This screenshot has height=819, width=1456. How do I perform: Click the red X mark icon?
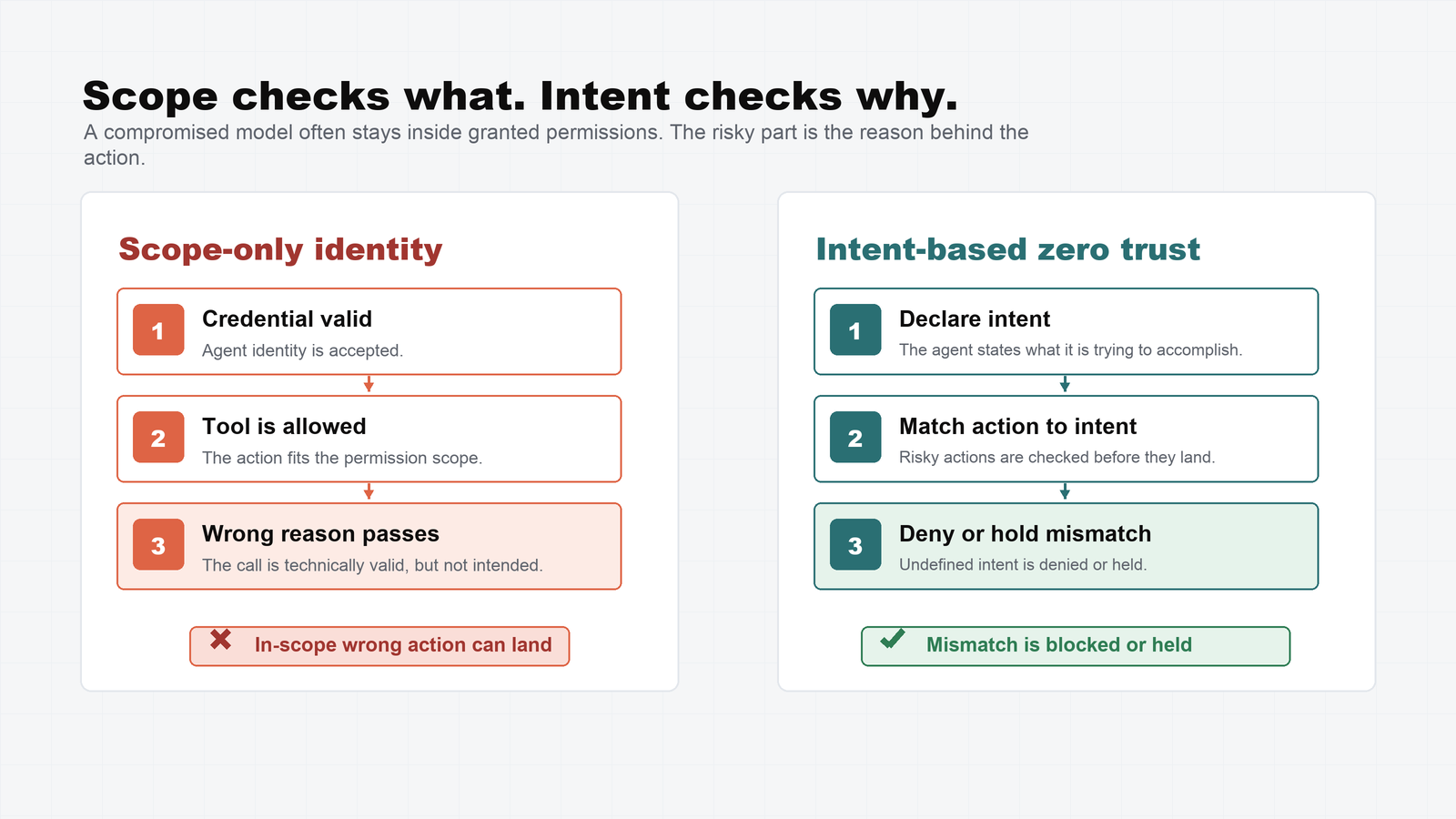click(220, 640)
